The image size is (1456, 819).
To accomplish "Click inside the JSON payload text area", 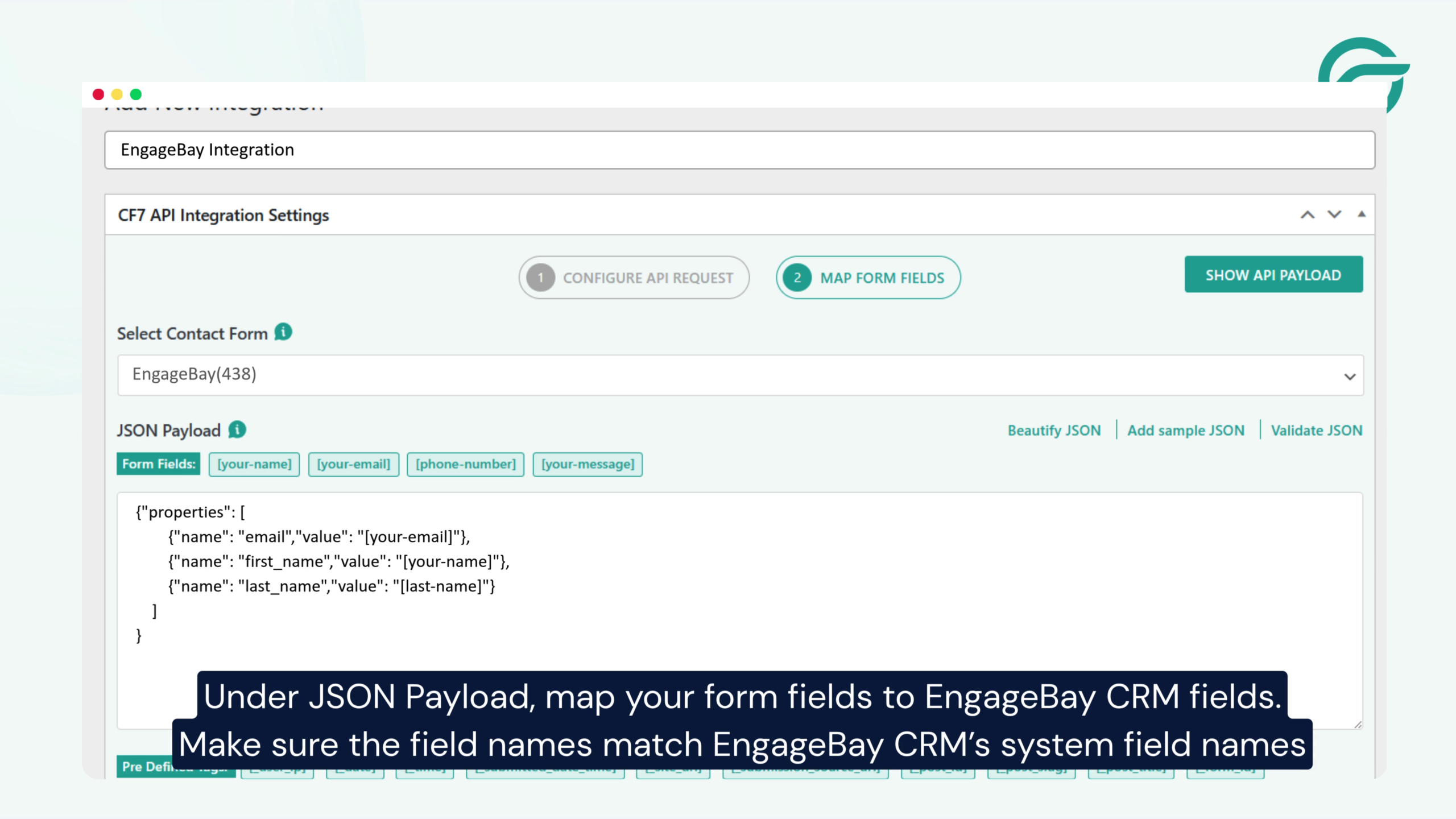I will 739,610.
